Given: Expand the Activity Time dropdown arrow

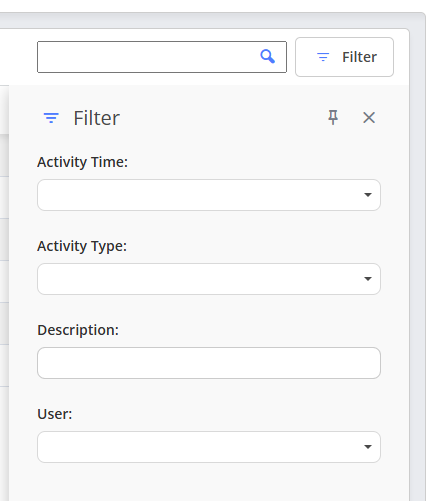Looking at the screenshot, I should [x=368, y=195].
